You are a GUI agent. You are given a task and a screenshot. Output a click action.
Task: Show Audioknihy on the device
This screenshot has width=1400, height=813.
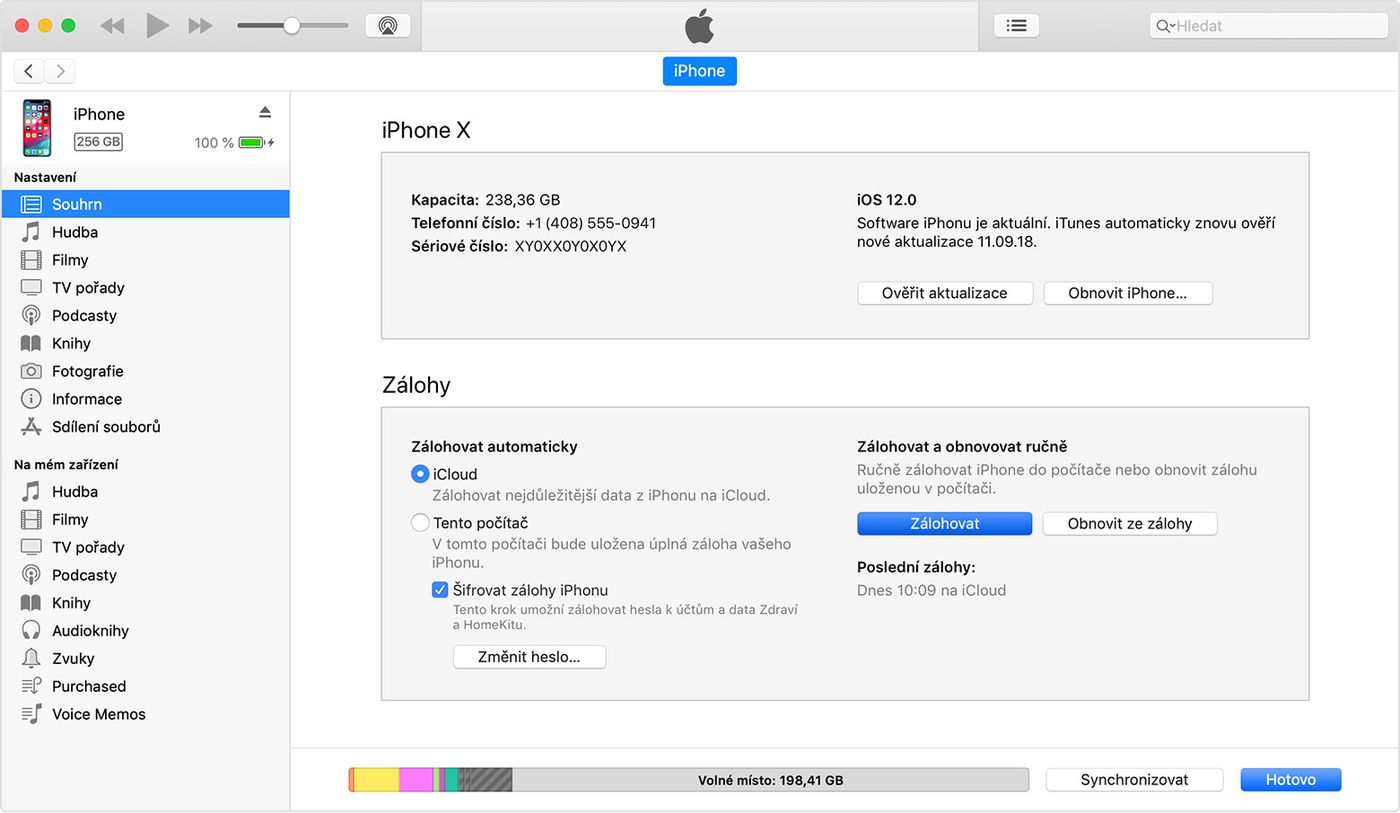click(145, 631)
